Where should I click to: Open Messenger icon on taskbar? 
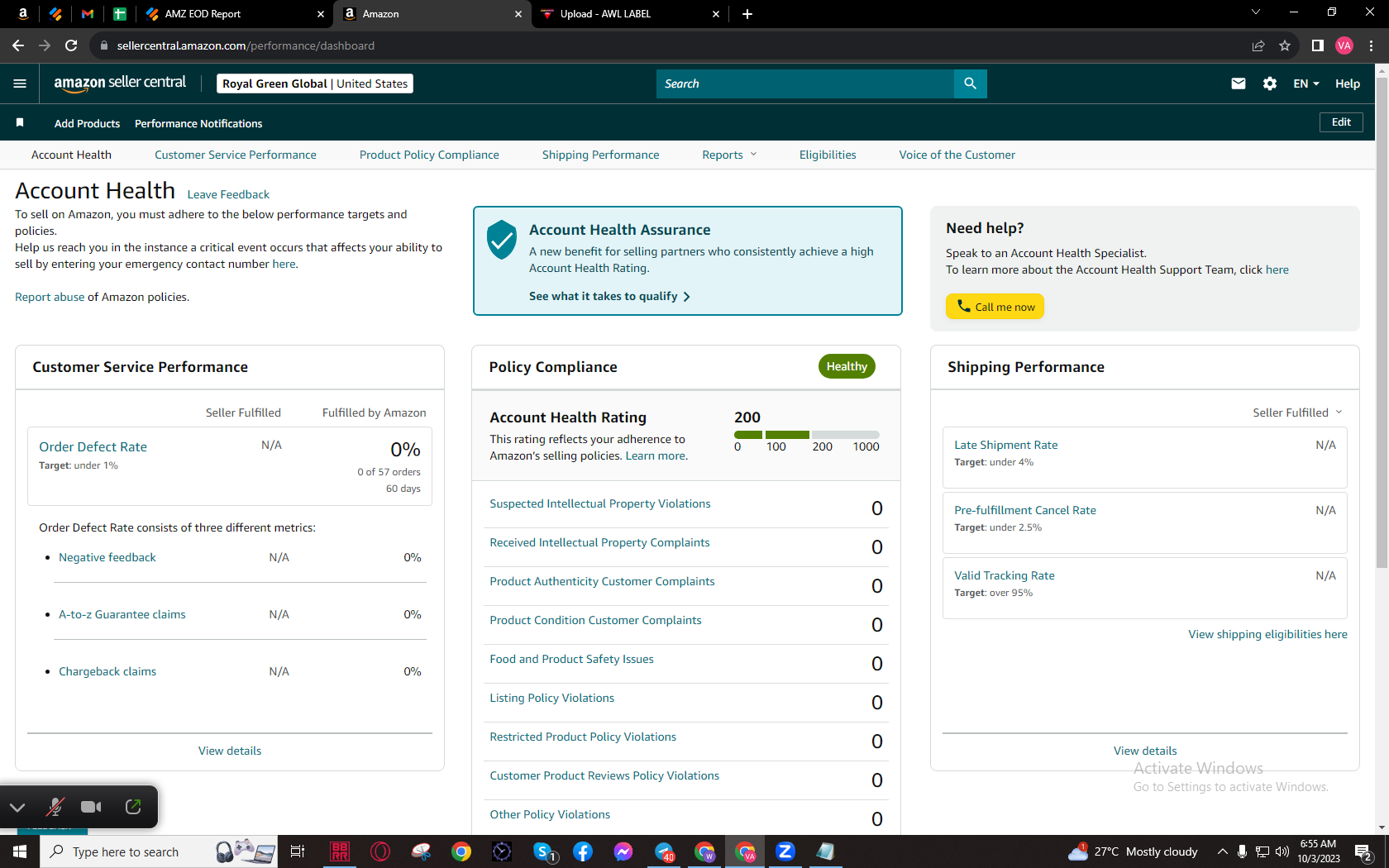pyautogui.click(x=623, y=851)
